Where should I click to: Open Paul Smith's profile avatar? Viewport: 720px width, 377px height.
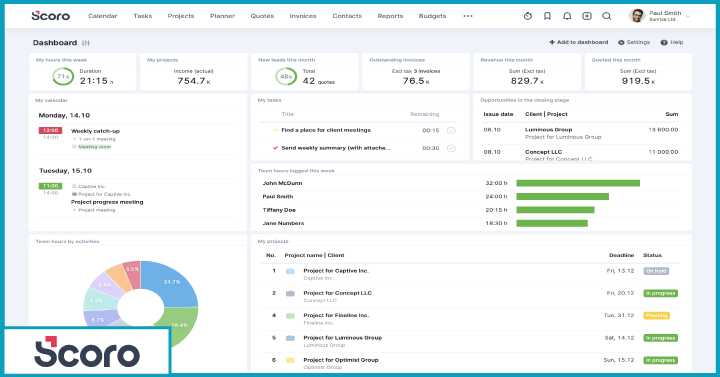[637, 16]
